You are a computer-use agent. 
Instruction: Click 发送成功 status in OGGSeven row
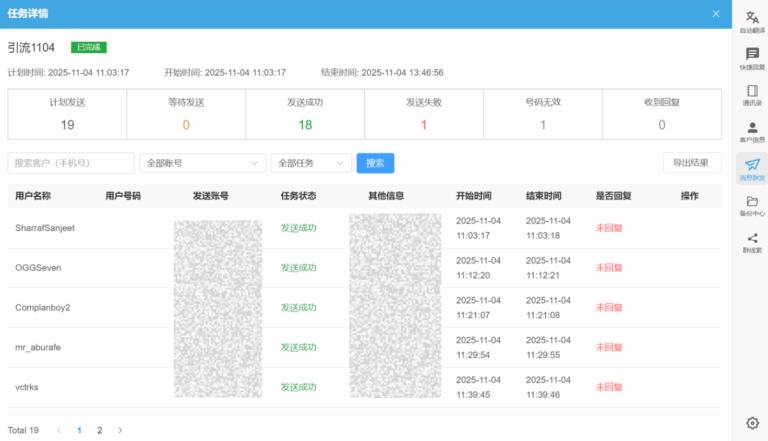[x=298, y=268]
